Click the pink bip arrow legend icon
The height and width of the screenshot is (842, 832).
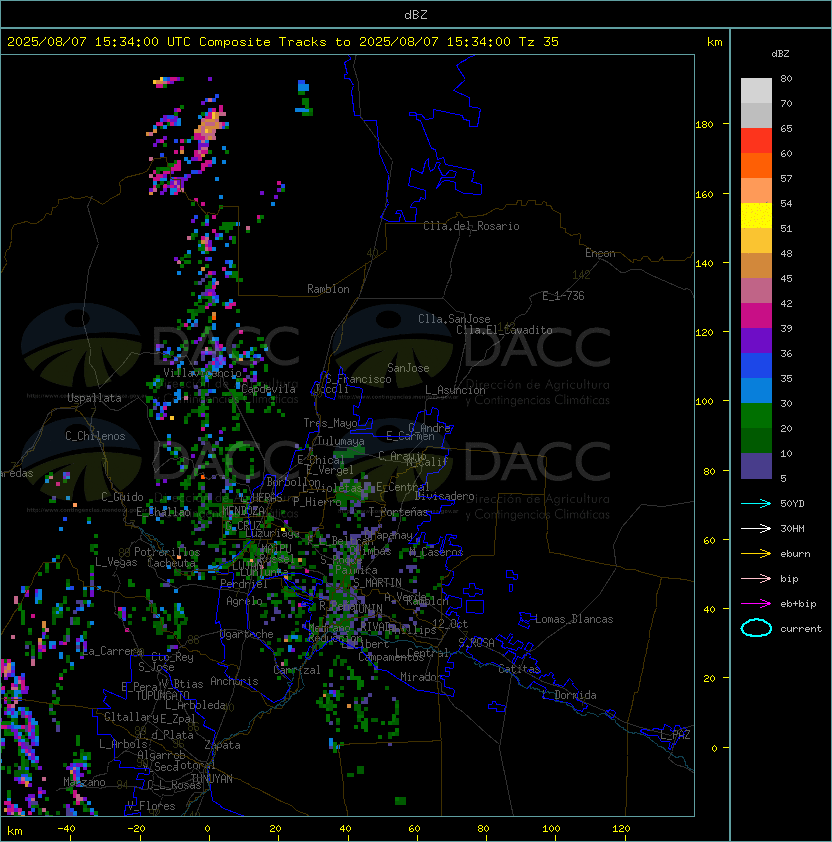point(756,578)
